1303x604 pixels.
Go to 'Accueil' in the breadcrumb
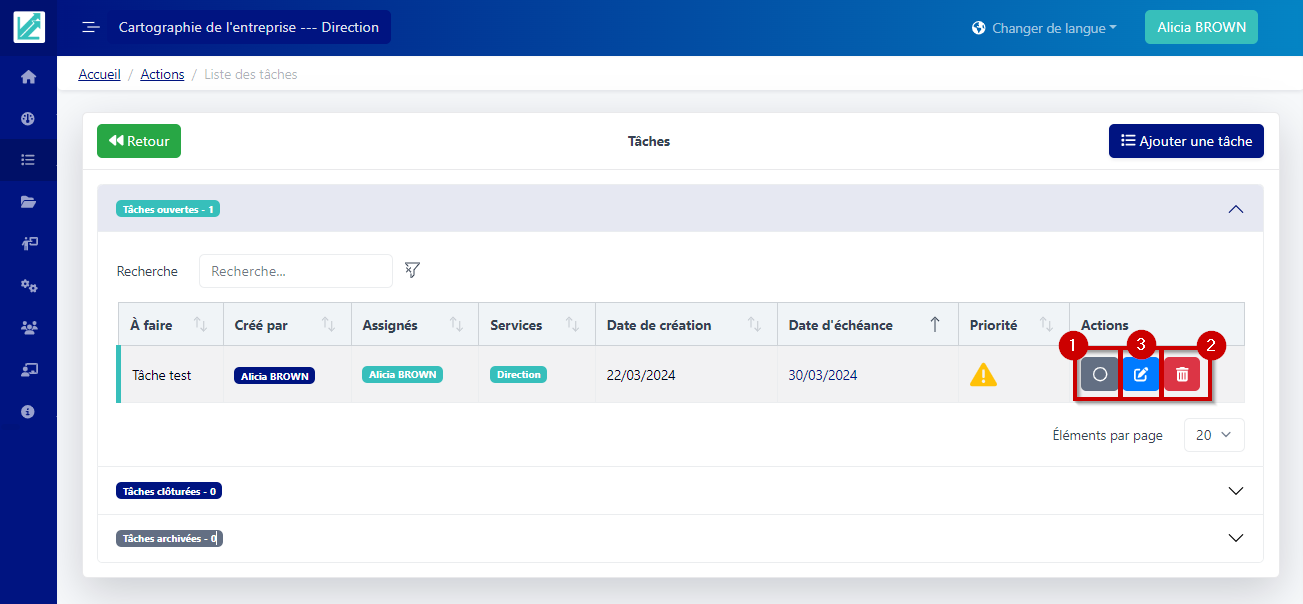[99, 74]
